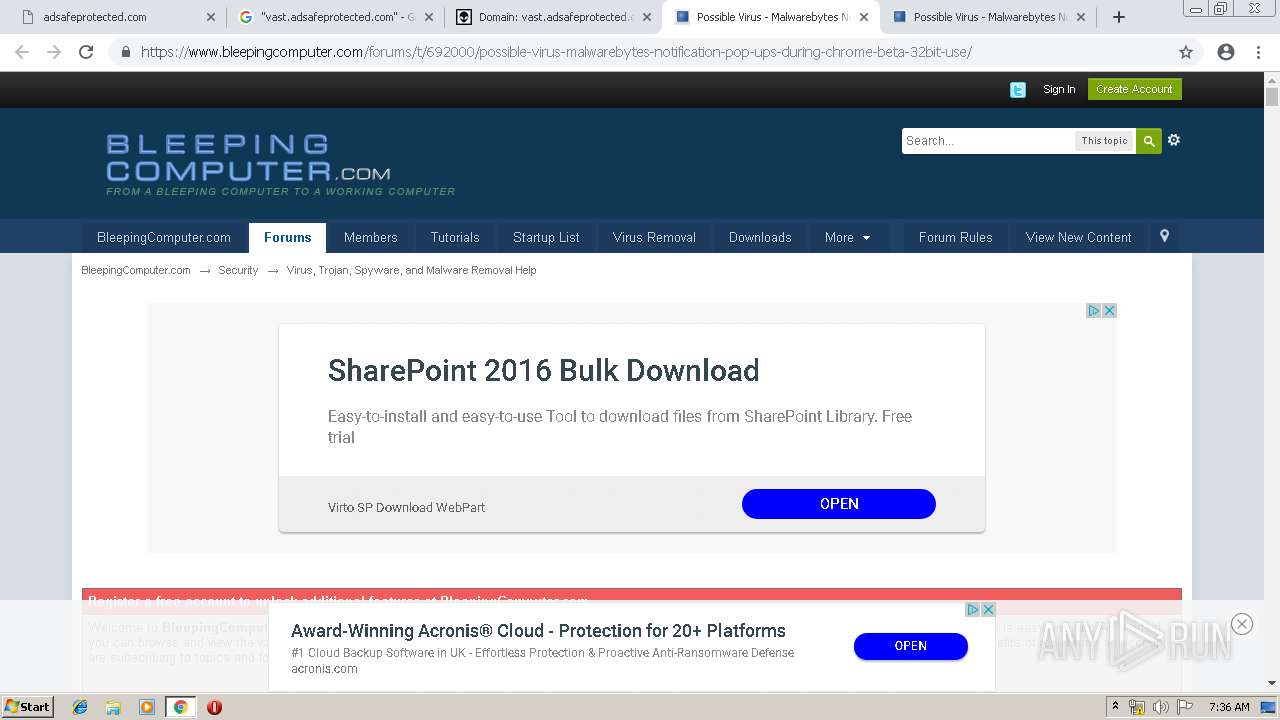Switch to Domain: vast.adsafeprotected tab
This screenshot has width=1280, height=720.
pos(554,17)
